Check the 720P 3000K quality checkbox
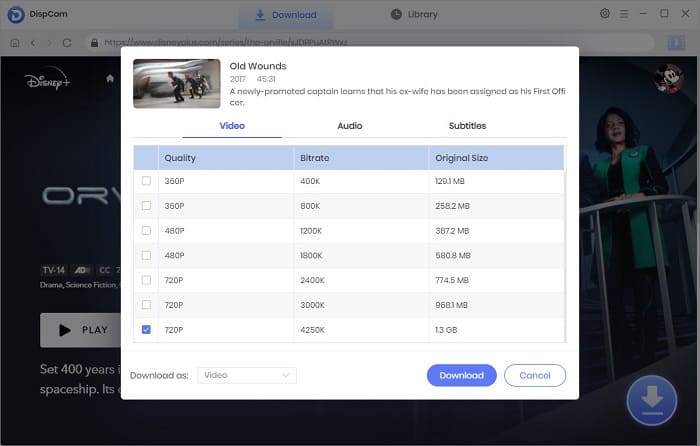The width and height of the screenshot is (700, 446). [x=146, y=305]
